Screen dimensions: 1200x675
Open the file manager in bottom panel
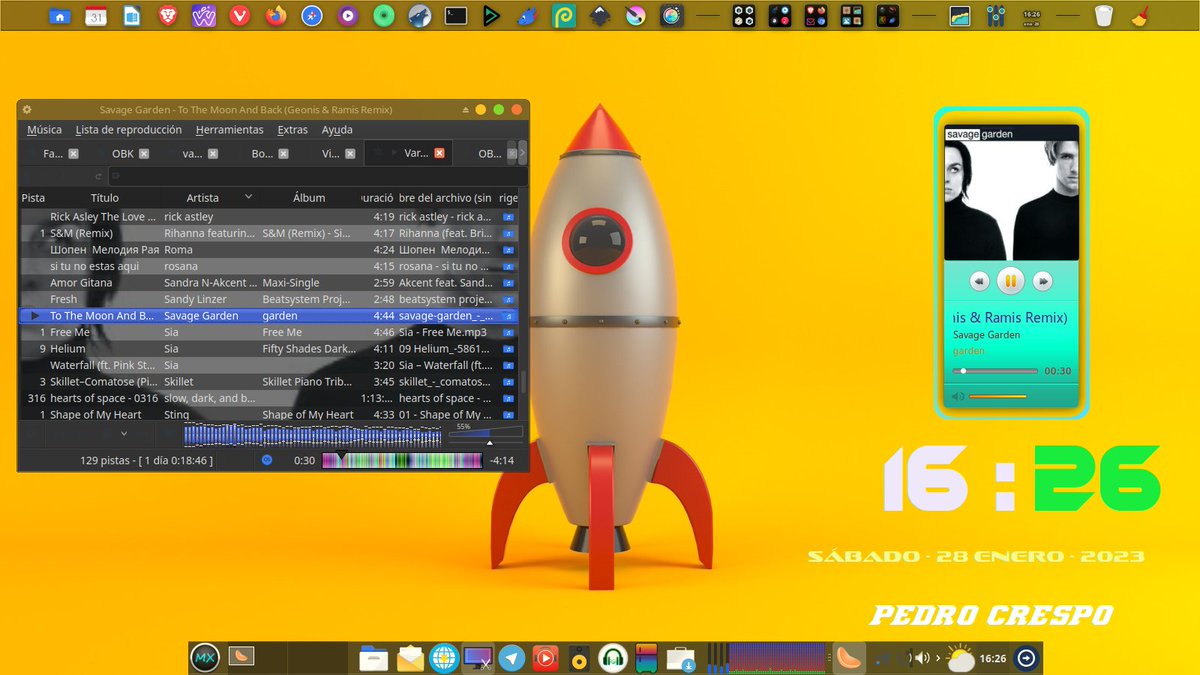374,658
